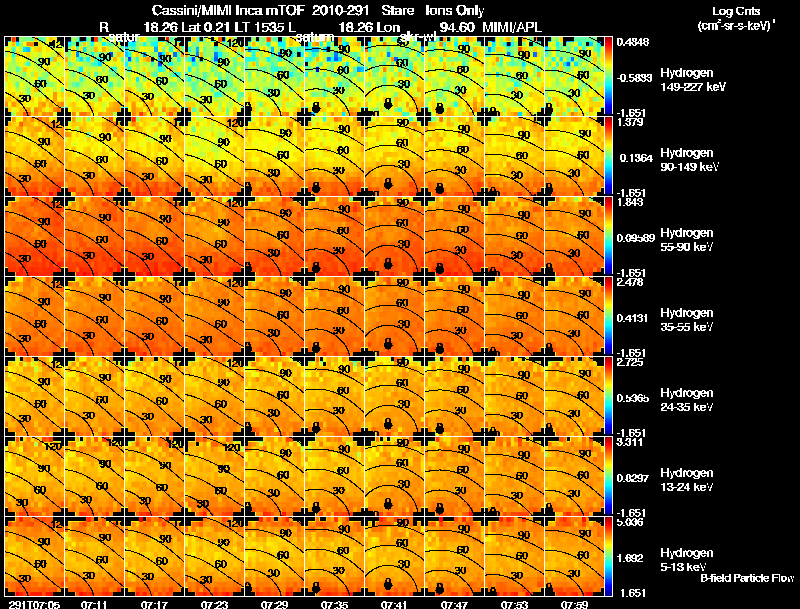Open the 55-90 keV image panel at 07:29

[274, 236]
